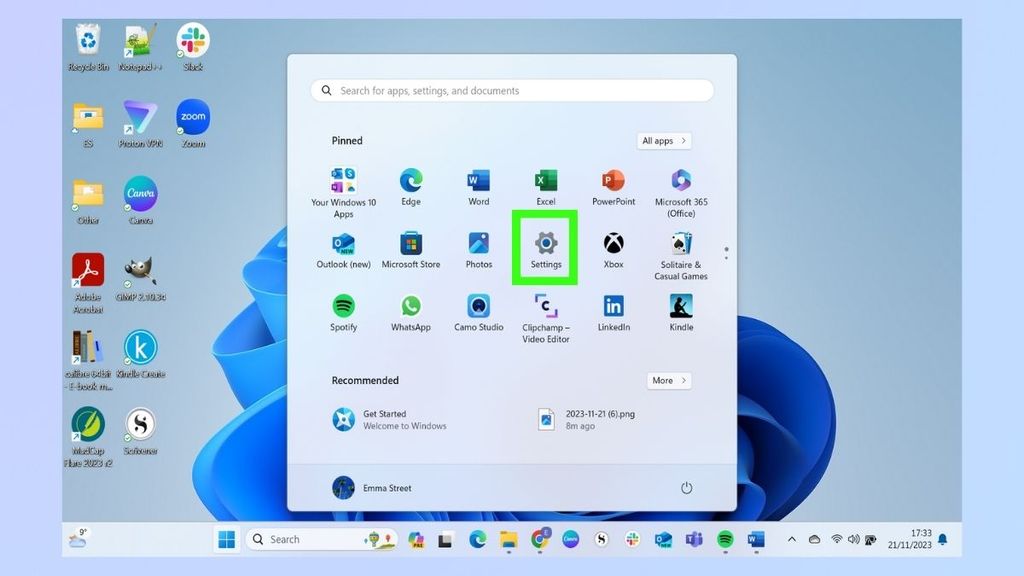Show hidden system tray icons
Image resolution: width=1024 pixels, height=576 pixels.
click(x=791, y=539)
